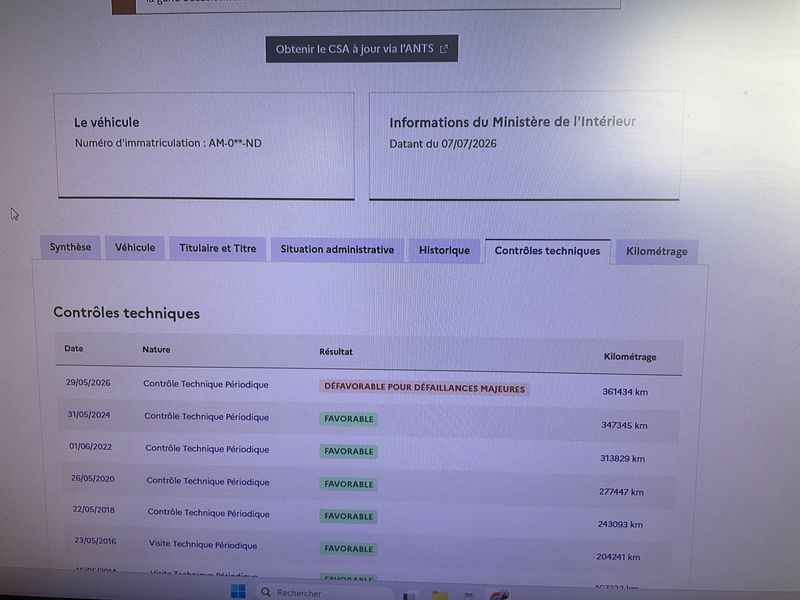Switch to the Synthèse tab
Image resolution: width=800 pixels, height=600 pixels.
click(70, 247)
